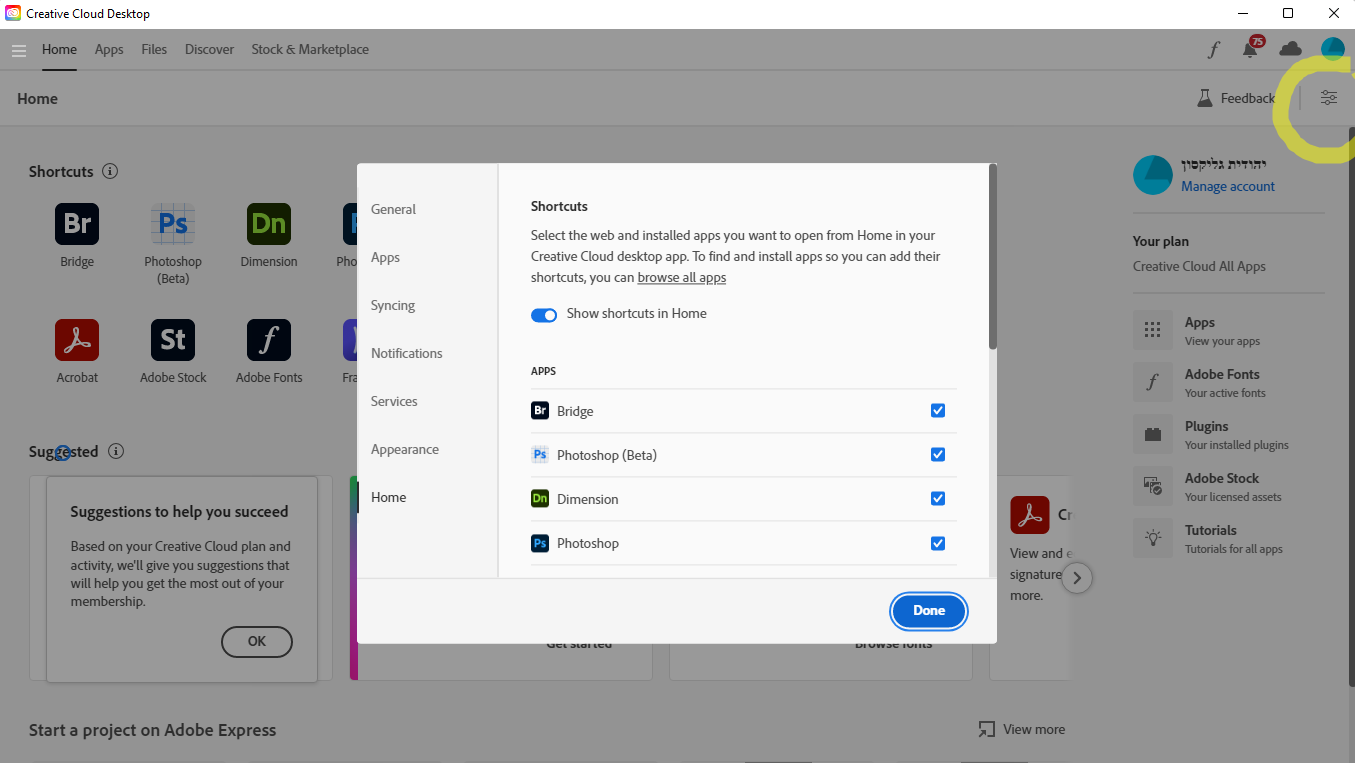This screenshot has height=763, width=1355.
Task: Uncheck the Dimension shortcut checkbox
Action: [x=938, y=498]
